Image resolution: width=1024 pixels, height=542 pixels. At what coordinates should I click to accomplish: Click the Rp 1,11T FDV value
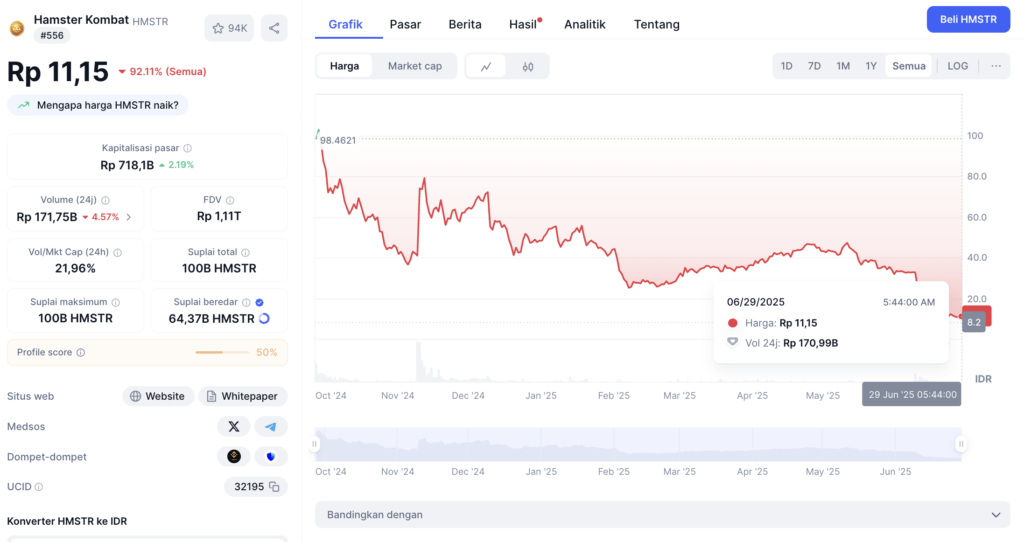point(219,216)
